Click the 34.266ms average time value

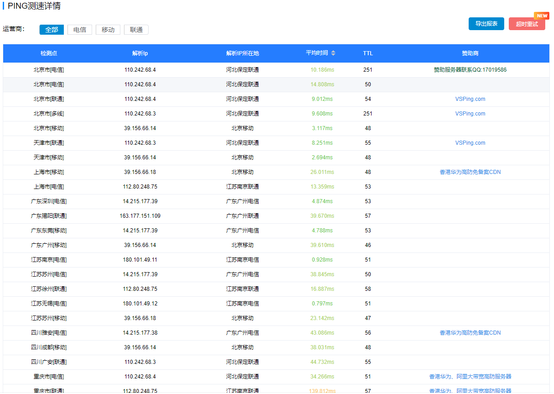coord(322,377)
